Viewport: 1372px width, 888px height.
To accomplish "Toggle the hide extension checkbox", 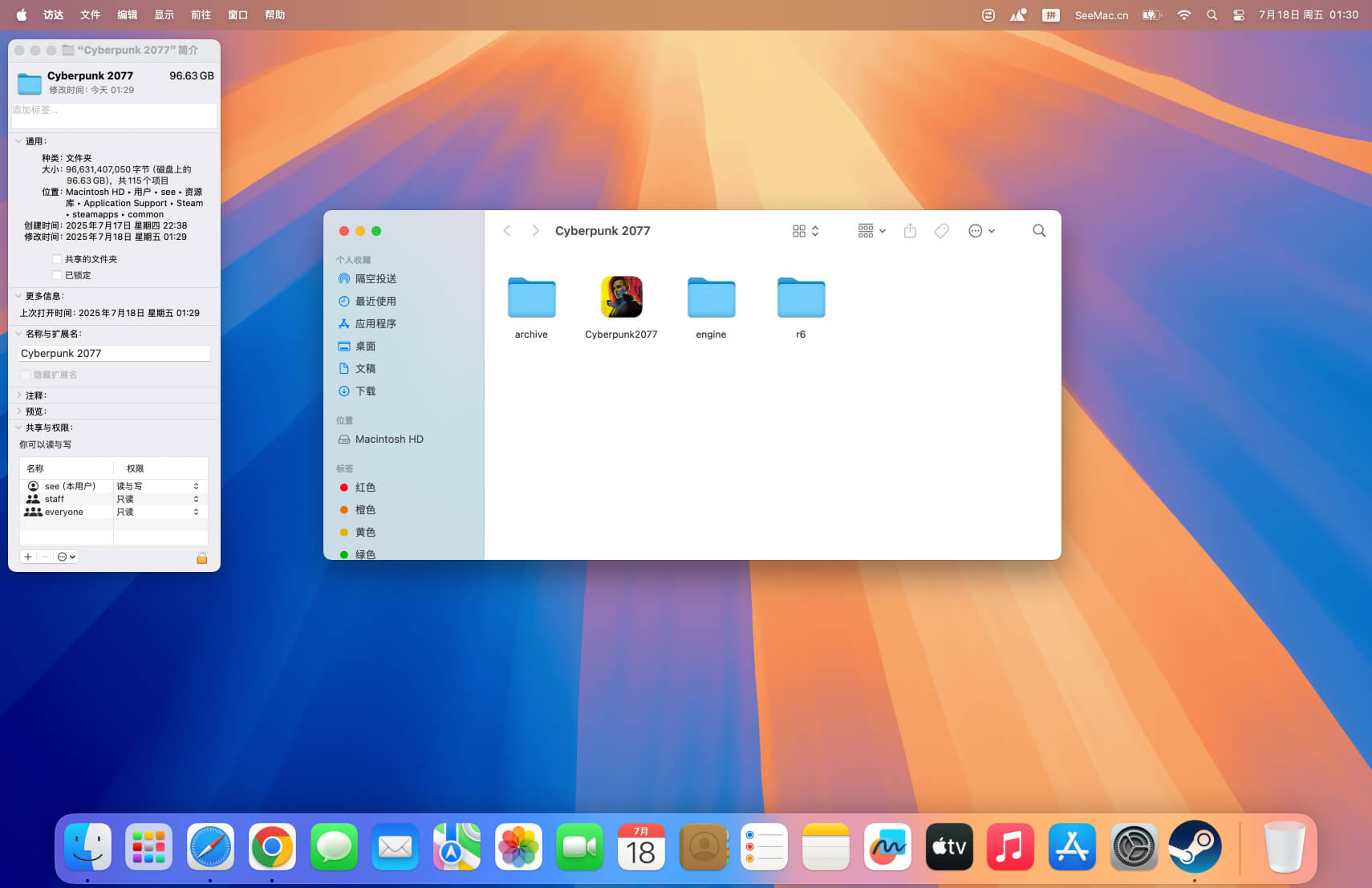I will pyautogui.click(x=26, y=375).
